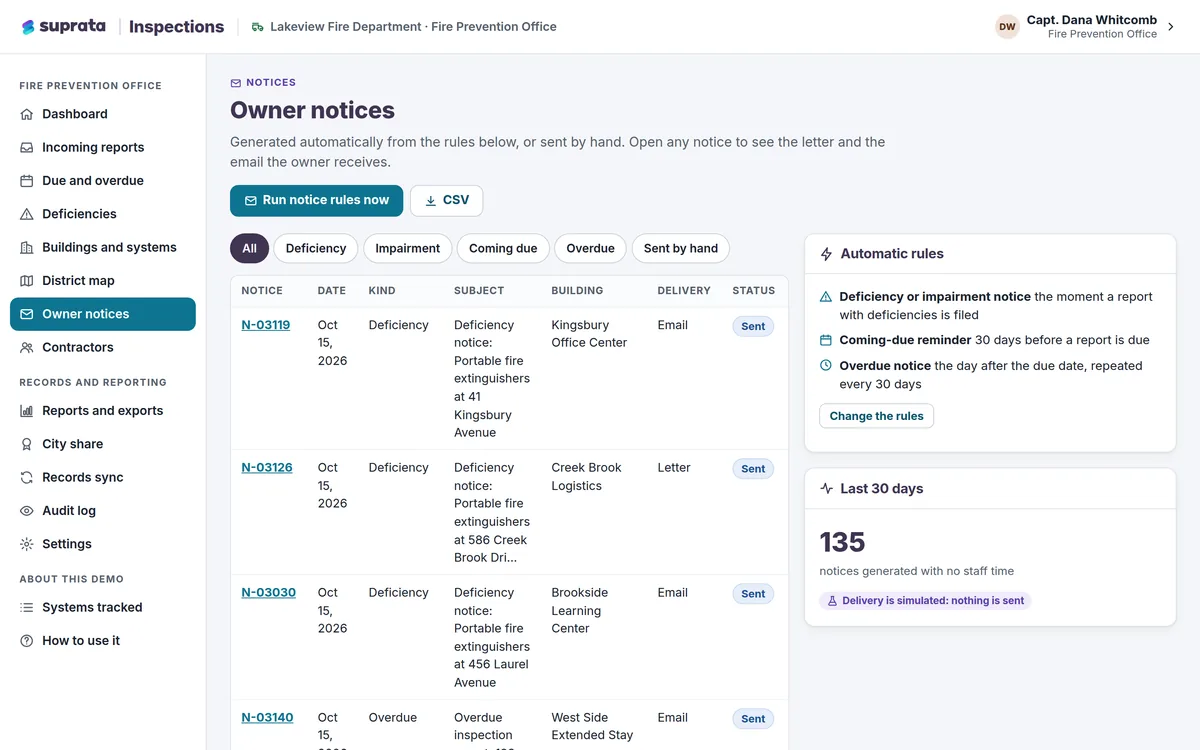This screenshot has width=1200, height=750.
Task: Click the Dashboard home icon
Action: coord(27,114)
